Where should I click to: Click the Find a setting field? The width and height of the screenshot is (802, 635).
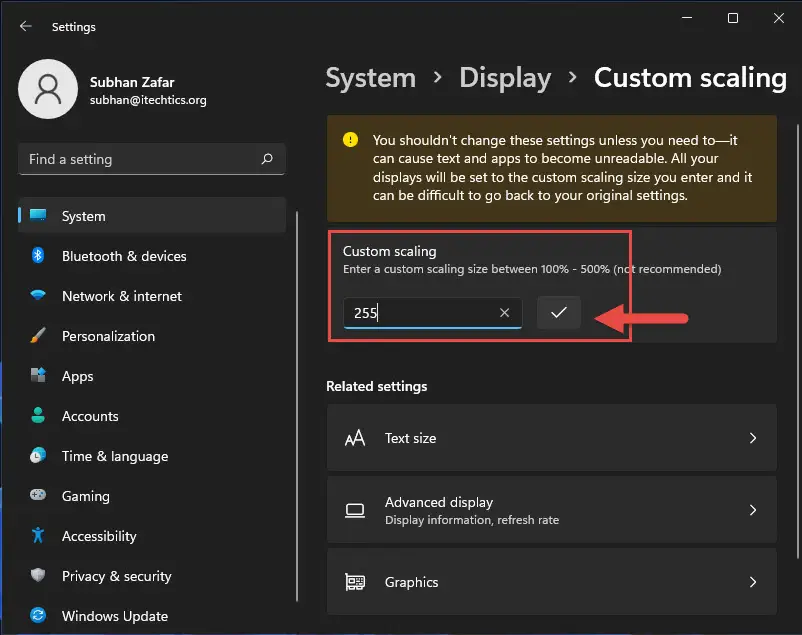pos(152,159)
